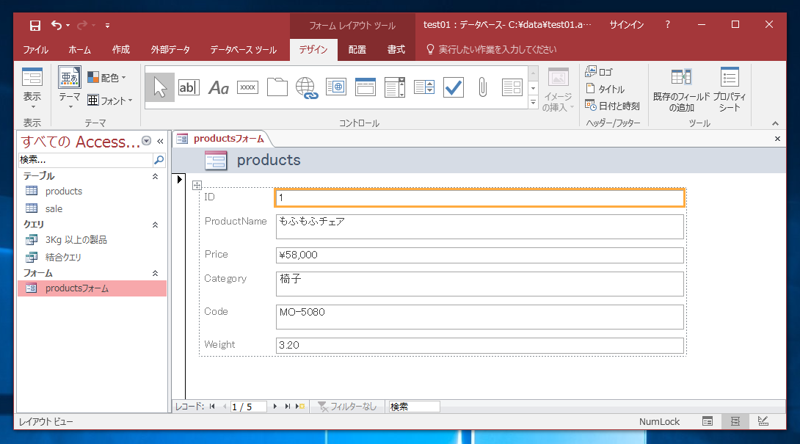Collapse the テーブル group
This screenshot has width=800, height=444.
(x=155, y=176)
